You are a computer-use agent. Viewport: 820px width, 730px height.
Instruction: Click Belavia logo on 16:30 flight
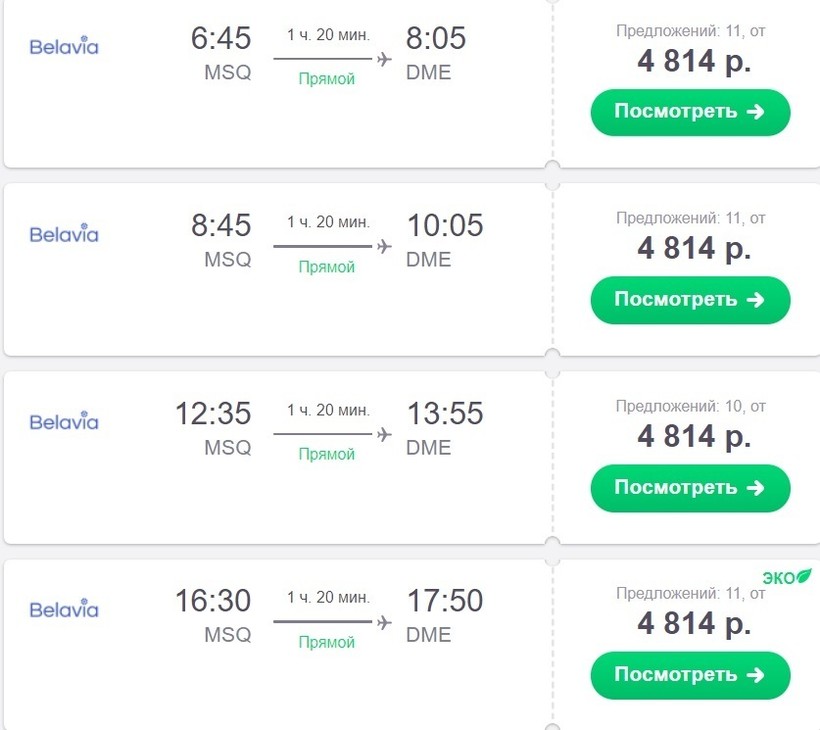[x=64, y=609]
